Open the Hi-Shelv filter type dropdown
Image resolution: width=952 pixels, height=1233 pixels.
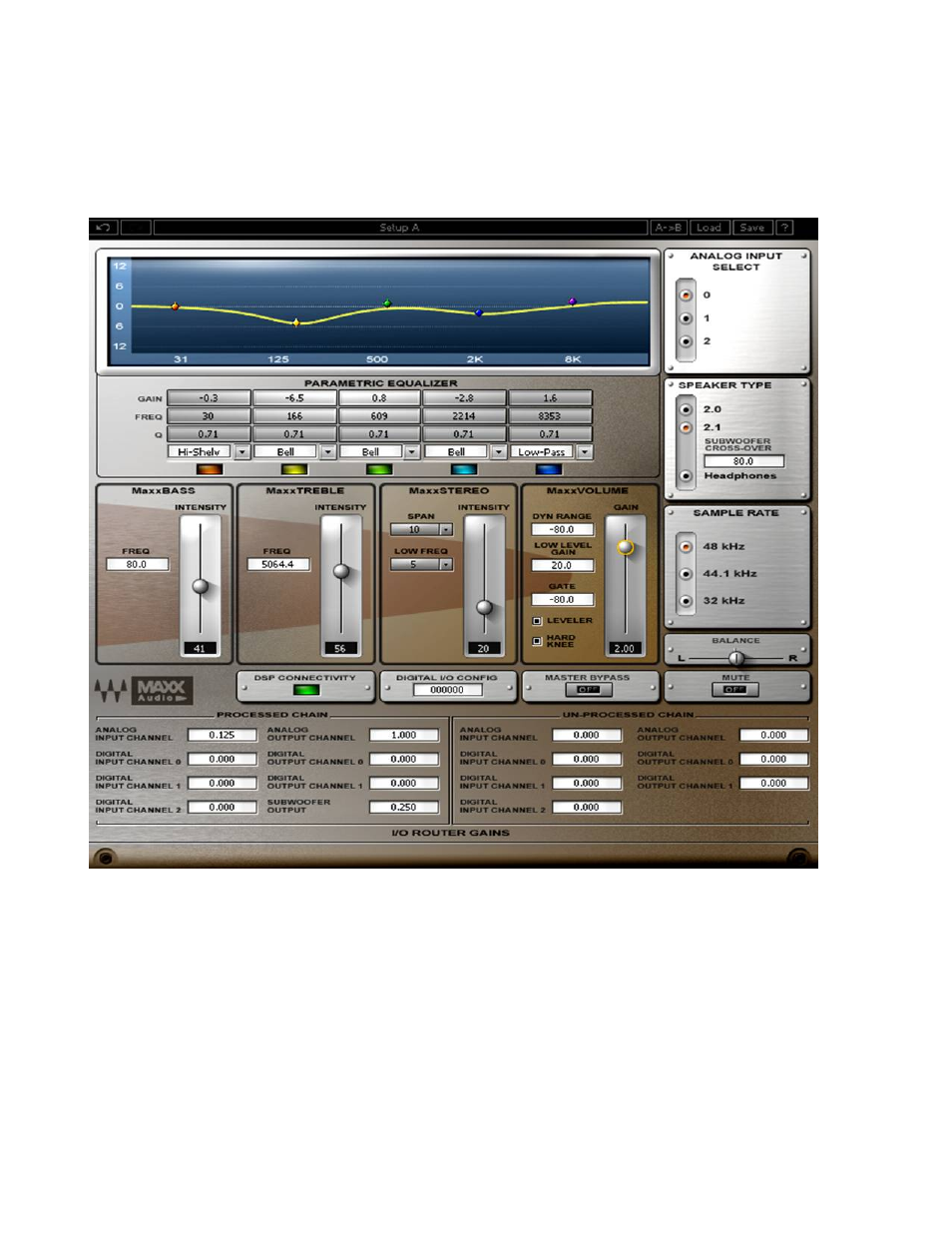[x=241, y=452]
